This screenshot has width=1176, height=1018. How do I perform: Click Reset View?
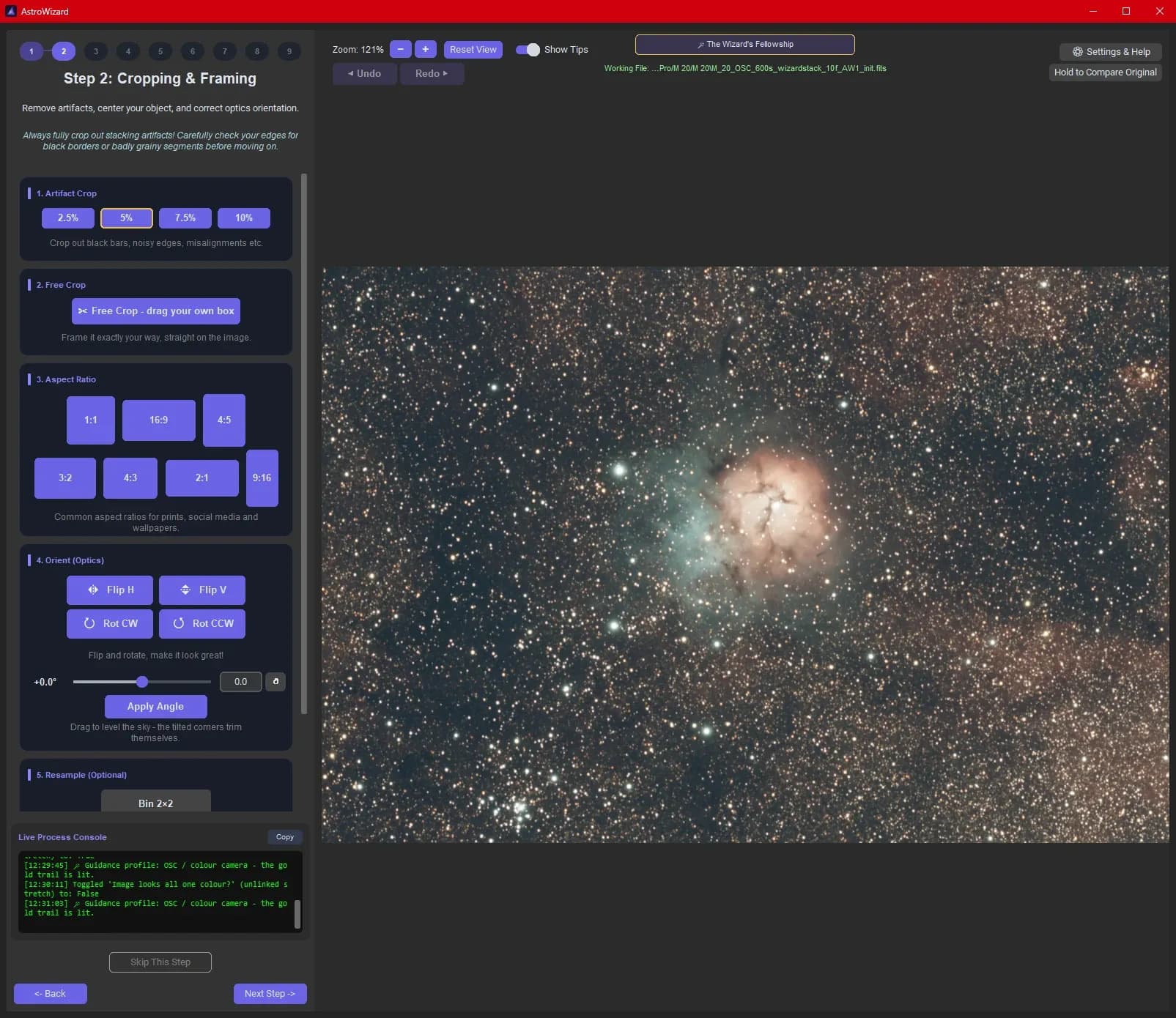pyautogui.click(x=473, y=49)
